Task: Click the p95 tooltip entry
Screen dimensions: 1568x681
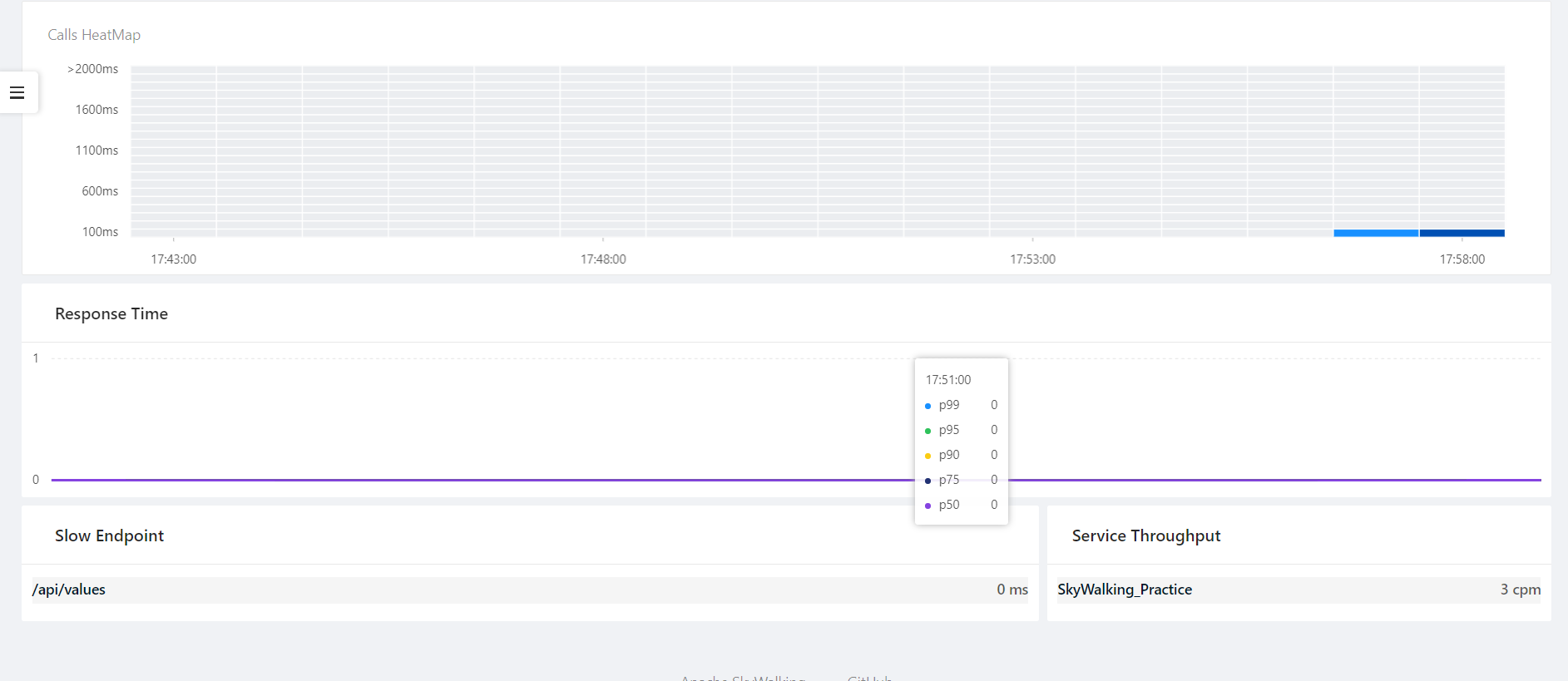Action: tap(961, 430)
